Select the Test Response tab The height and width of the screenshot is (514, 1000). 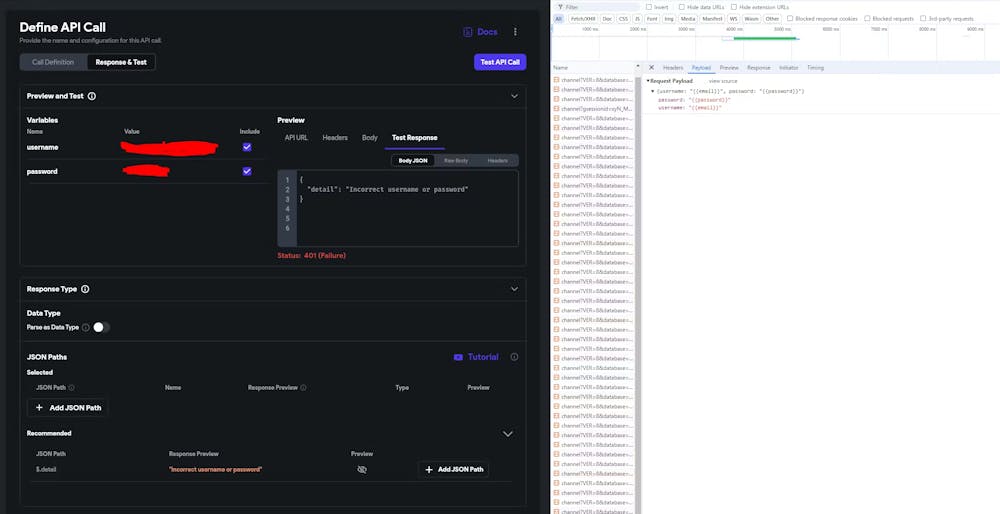click(415, 138)
